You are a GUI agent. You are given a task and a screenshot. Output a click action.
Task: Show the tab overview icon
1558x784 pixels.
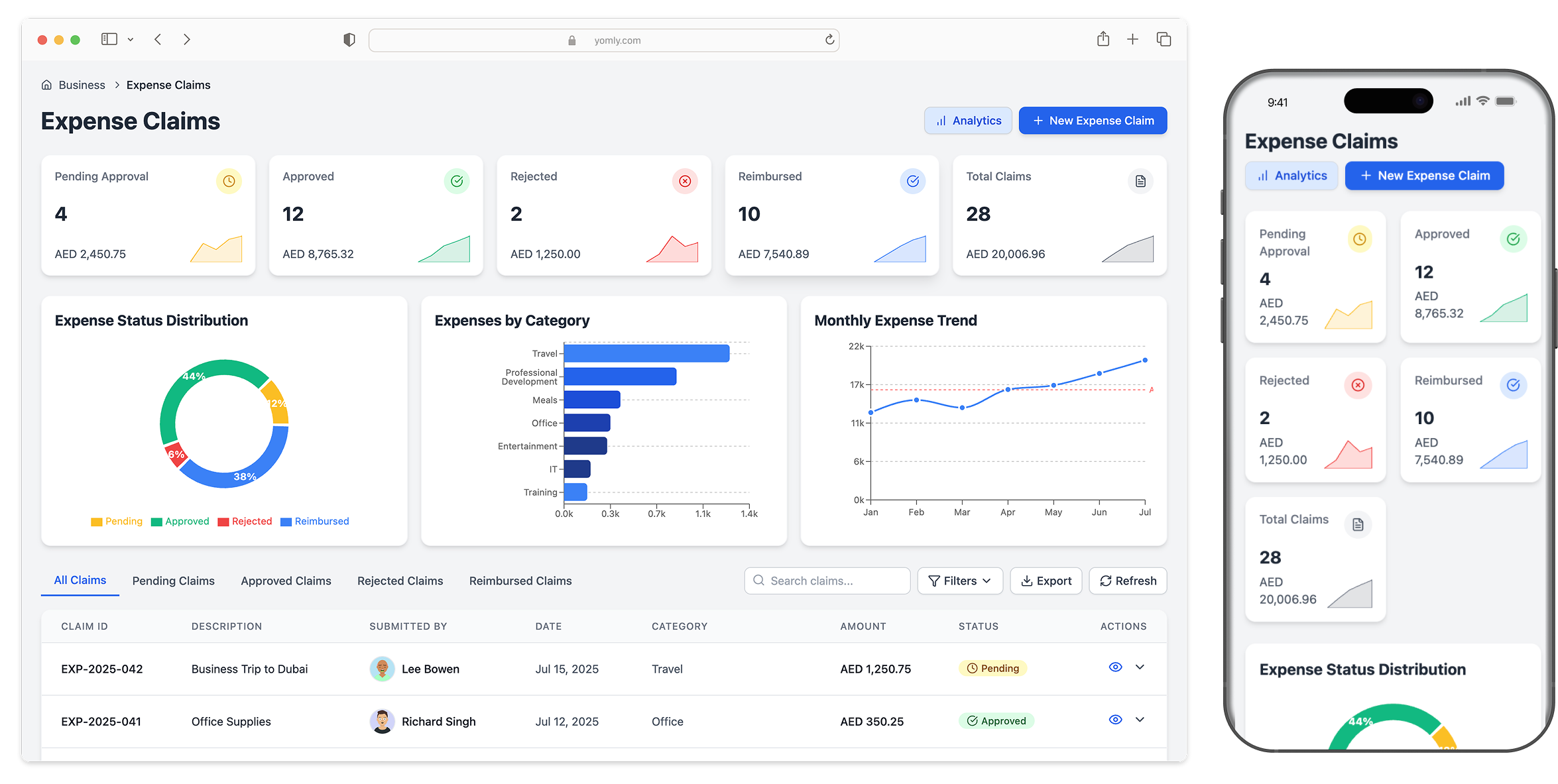pyautogui.click(x=1164, y=40)
